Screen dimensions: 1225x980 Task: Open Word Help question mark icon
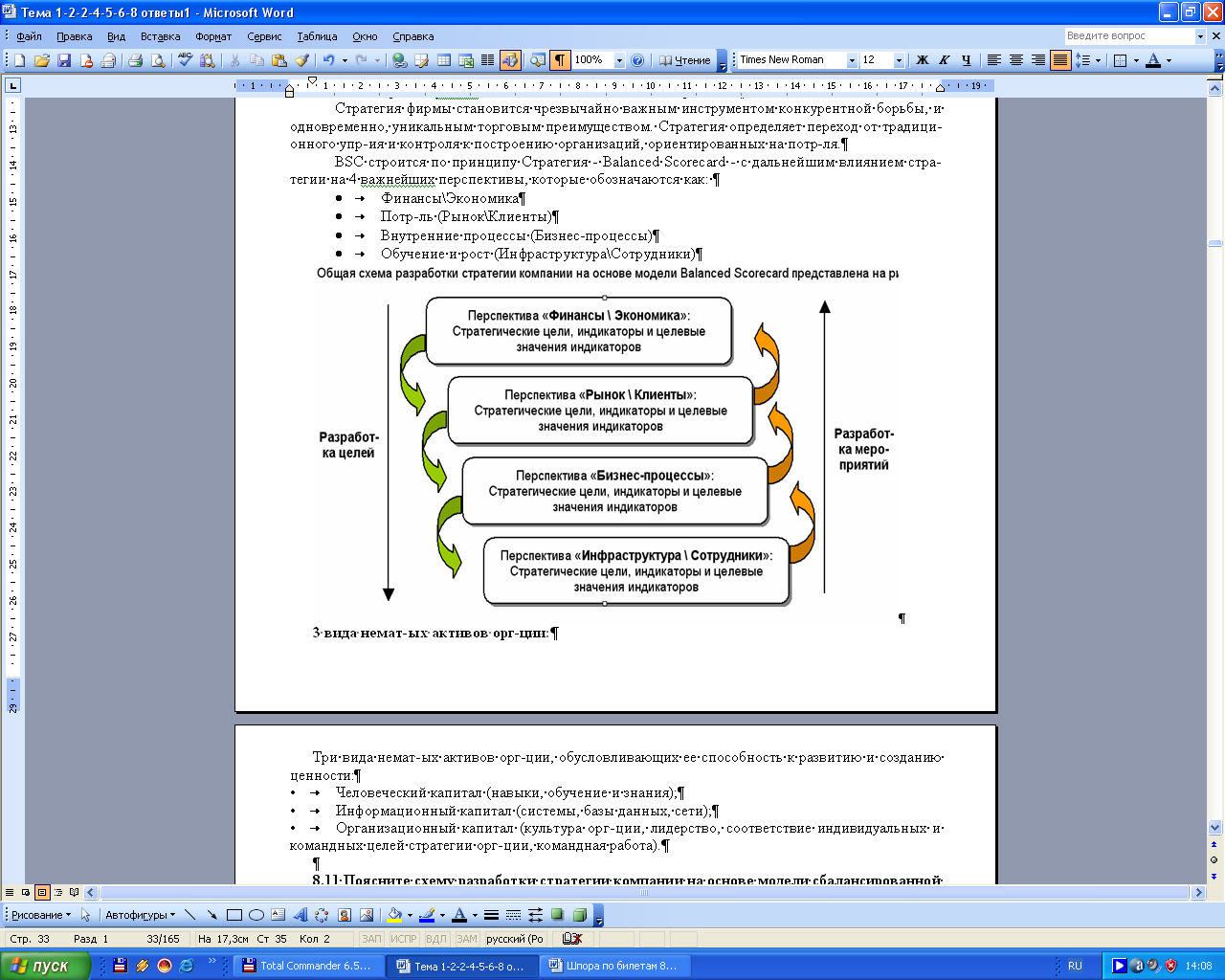click(638, 60)
